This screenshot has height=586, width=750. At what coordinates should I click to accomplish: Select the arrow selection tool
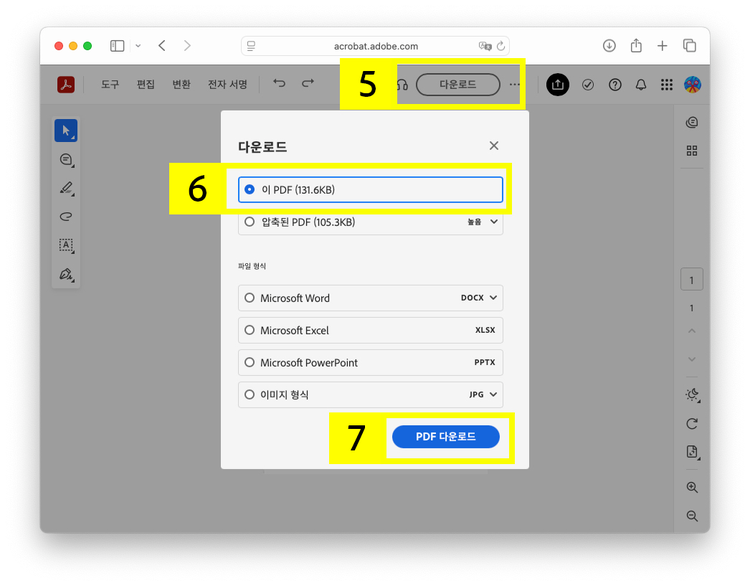pyautogui.click(x=66, y=131)
